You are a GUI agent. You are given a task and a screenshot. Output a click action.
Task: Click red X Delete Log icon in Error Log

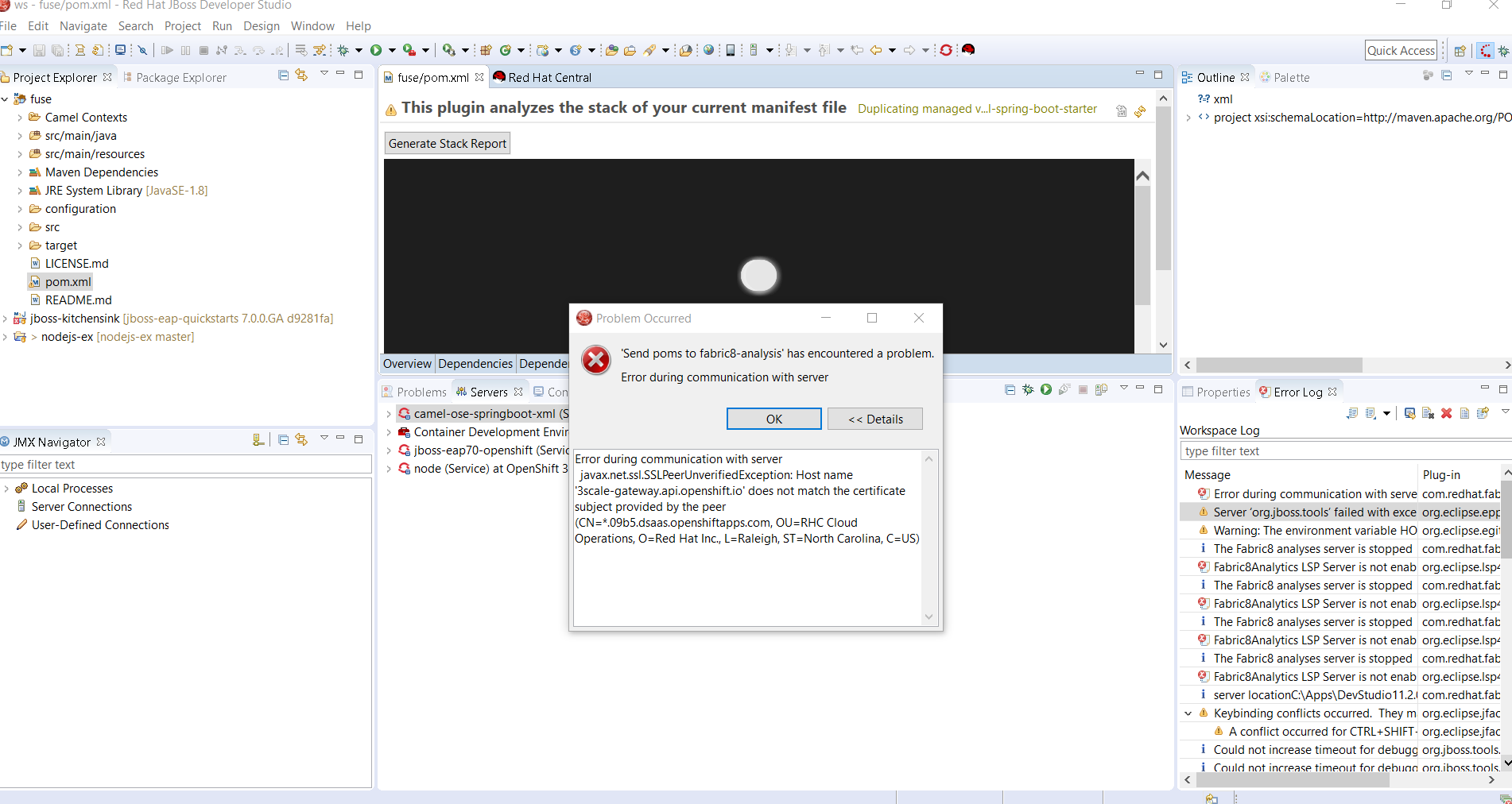click(1446, 413)
